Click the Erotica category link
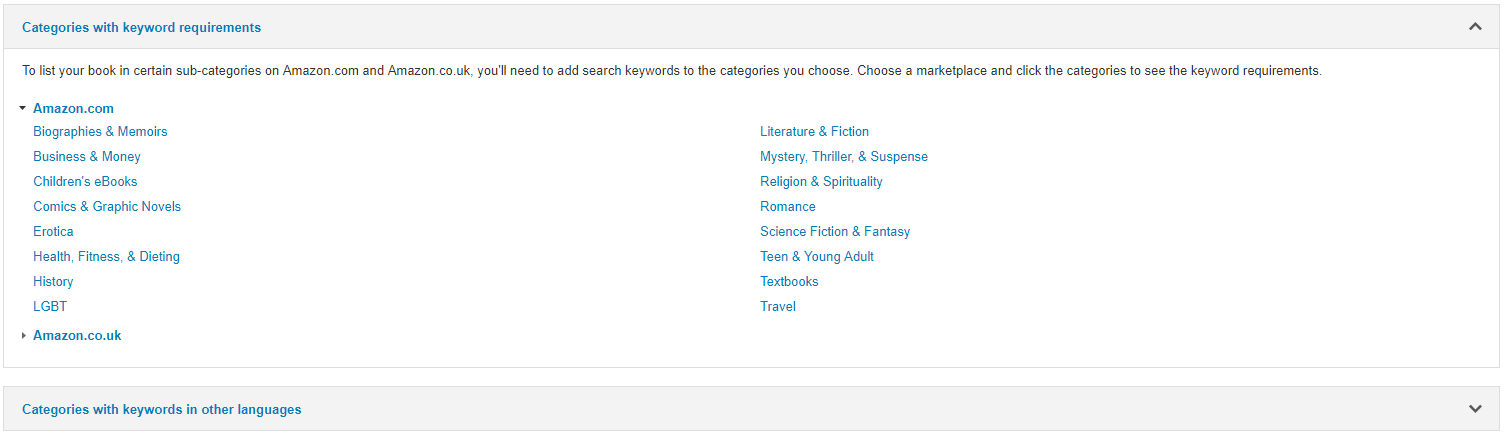 click(x=53, y=232)
